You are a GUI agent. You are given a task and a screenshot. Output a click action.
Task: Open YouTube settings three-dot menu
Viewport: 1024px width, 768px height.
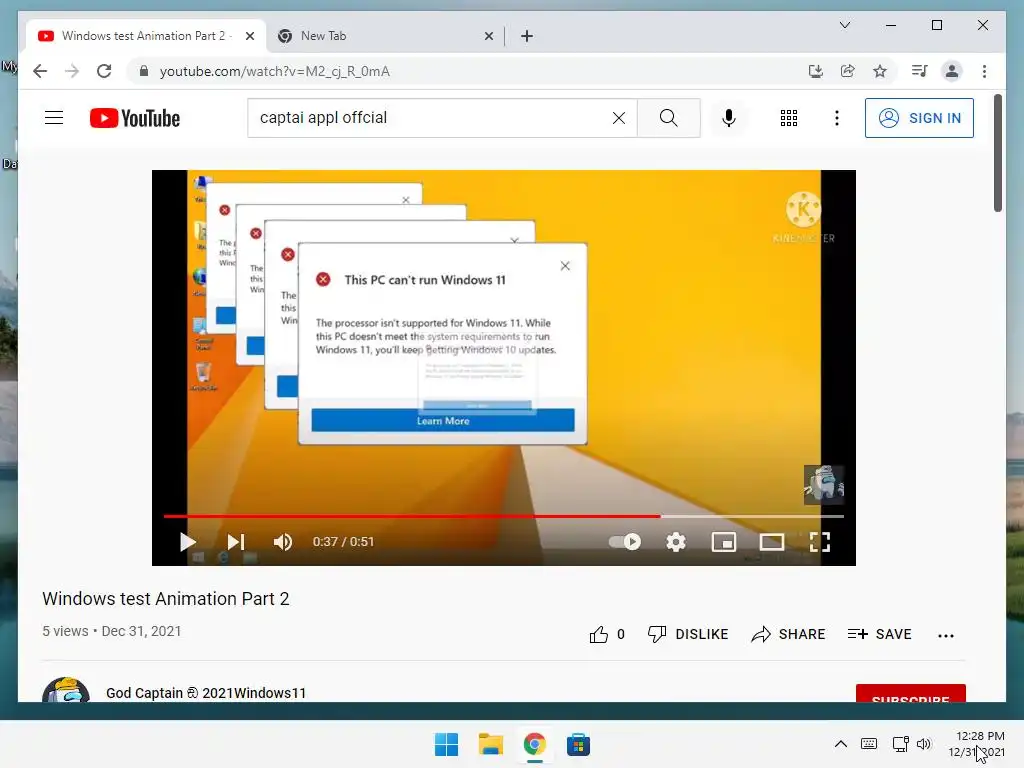(837, 118)
